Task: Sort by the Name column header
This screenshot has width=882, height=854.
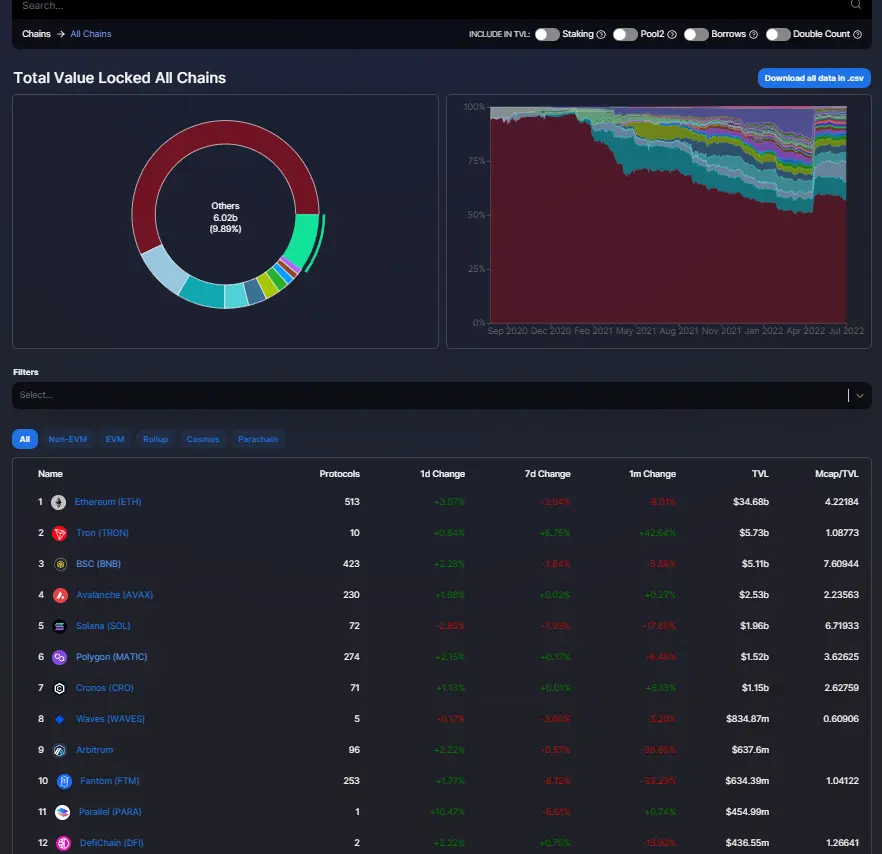Action: click(50, 474)
